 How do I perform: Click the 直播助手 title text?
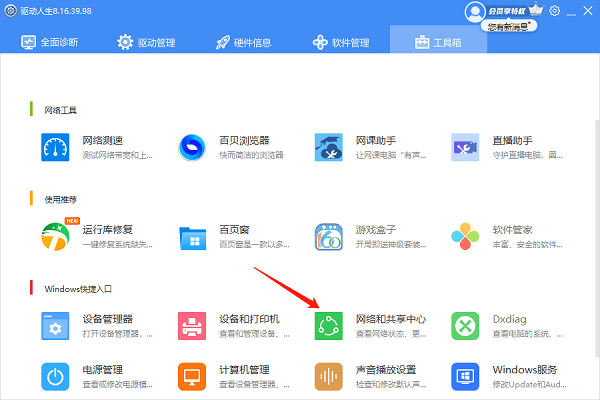coord(512,140)
